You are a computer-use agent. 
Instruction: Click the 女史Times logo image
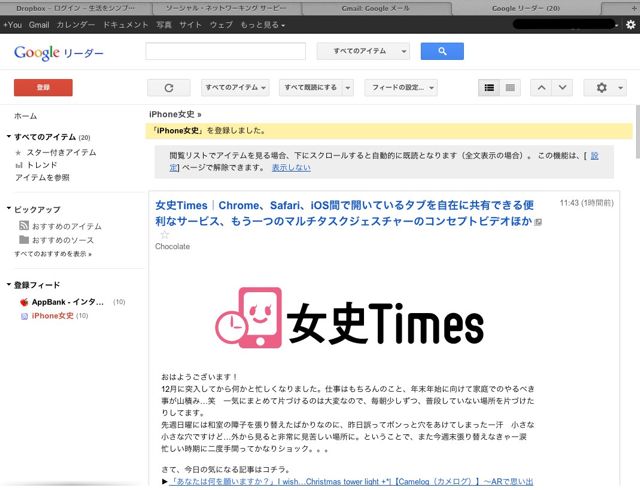[349, 318]
